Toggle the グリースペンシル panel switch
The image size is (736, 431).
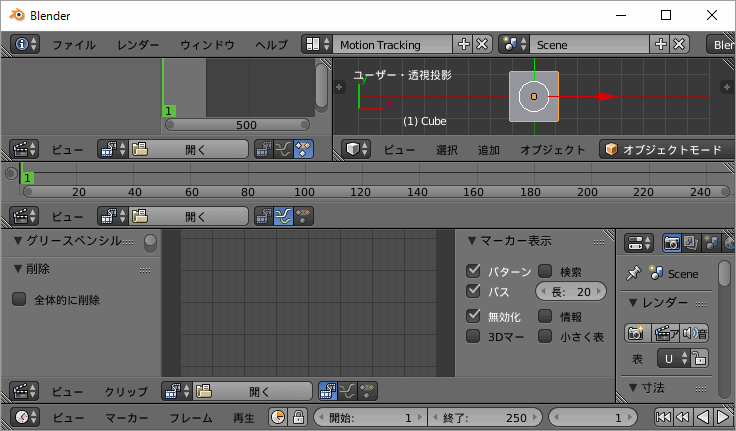(150, 243)
